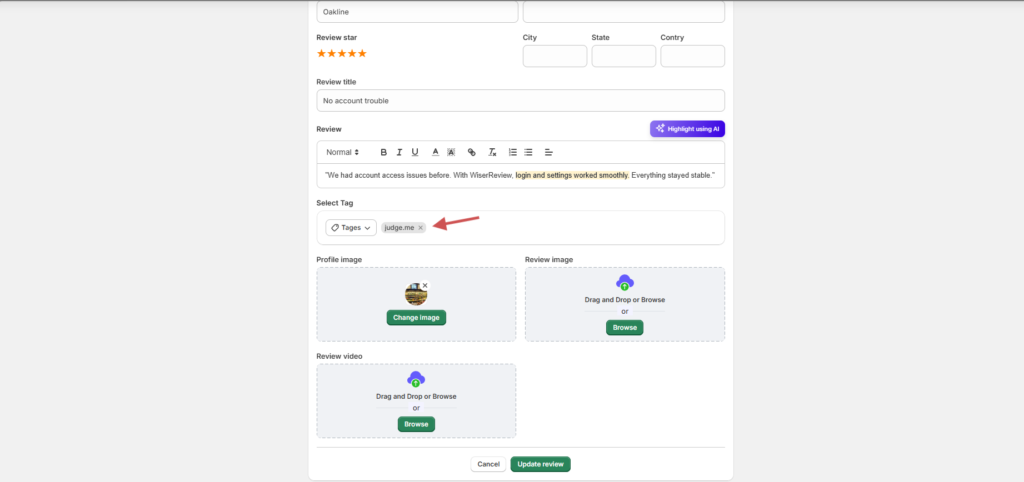Clear text formatting with the Tx icon
This screenshot has width=1024, height=482.
(x=492, y=152)
